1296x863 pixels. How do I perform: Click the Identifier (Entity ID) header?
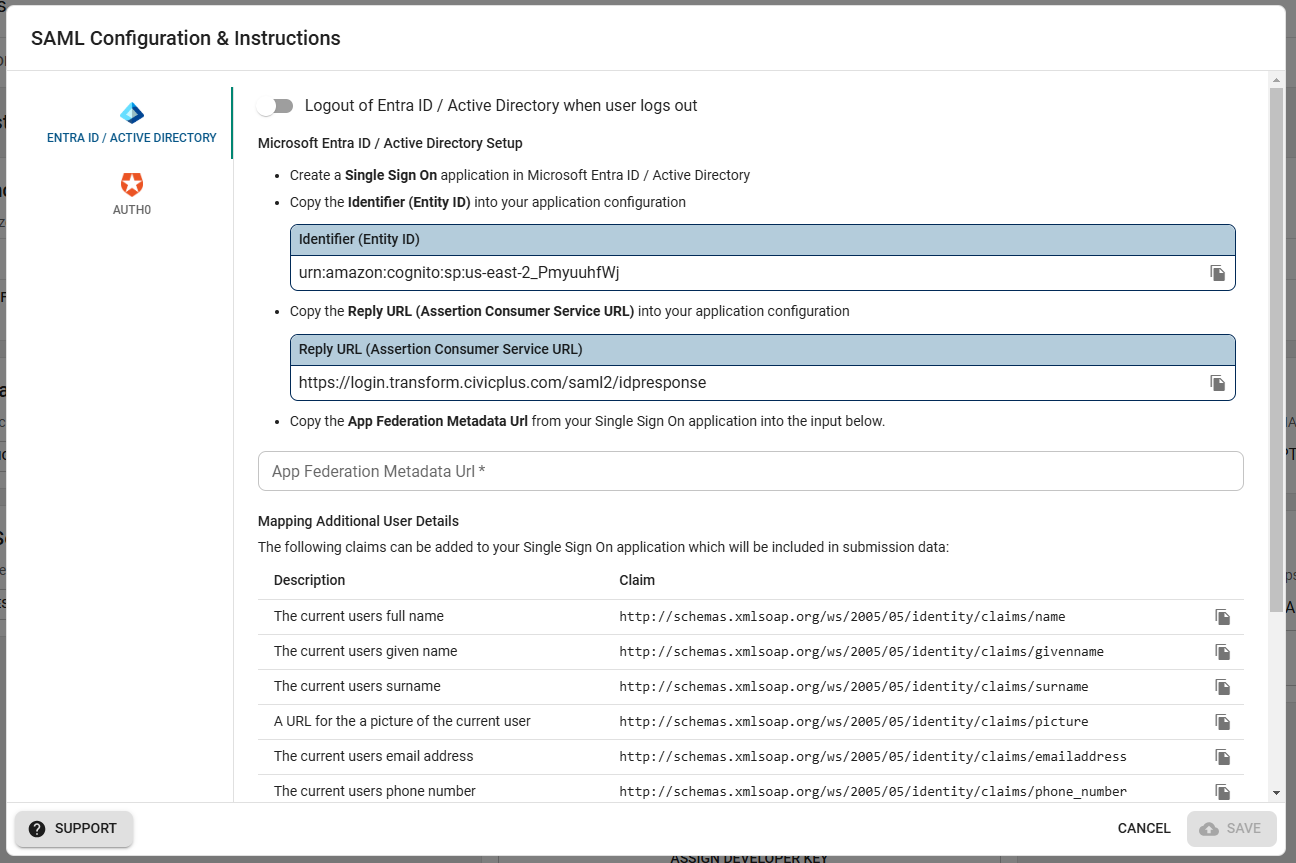[763, 240]
